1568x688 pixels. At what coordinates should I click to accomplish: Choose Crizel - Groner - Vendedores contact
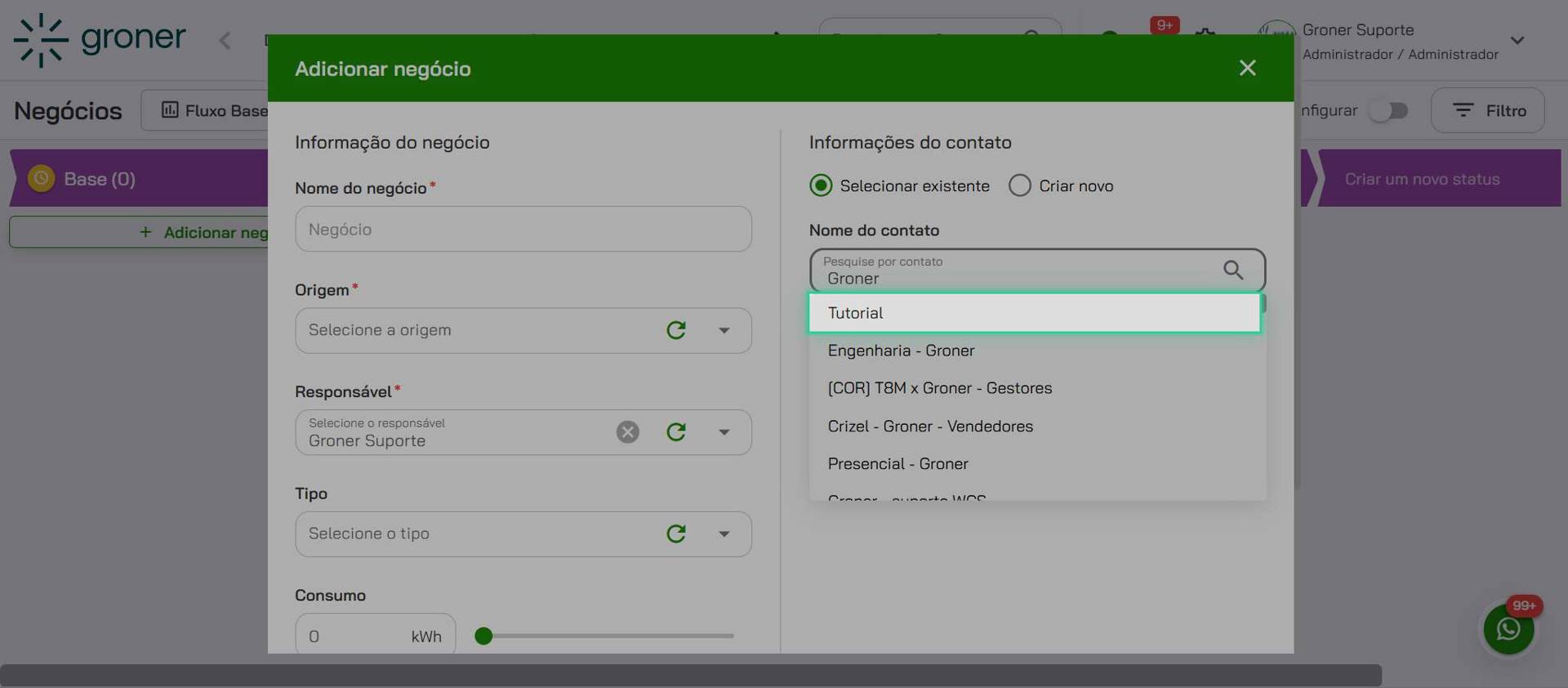point(1037,427)
